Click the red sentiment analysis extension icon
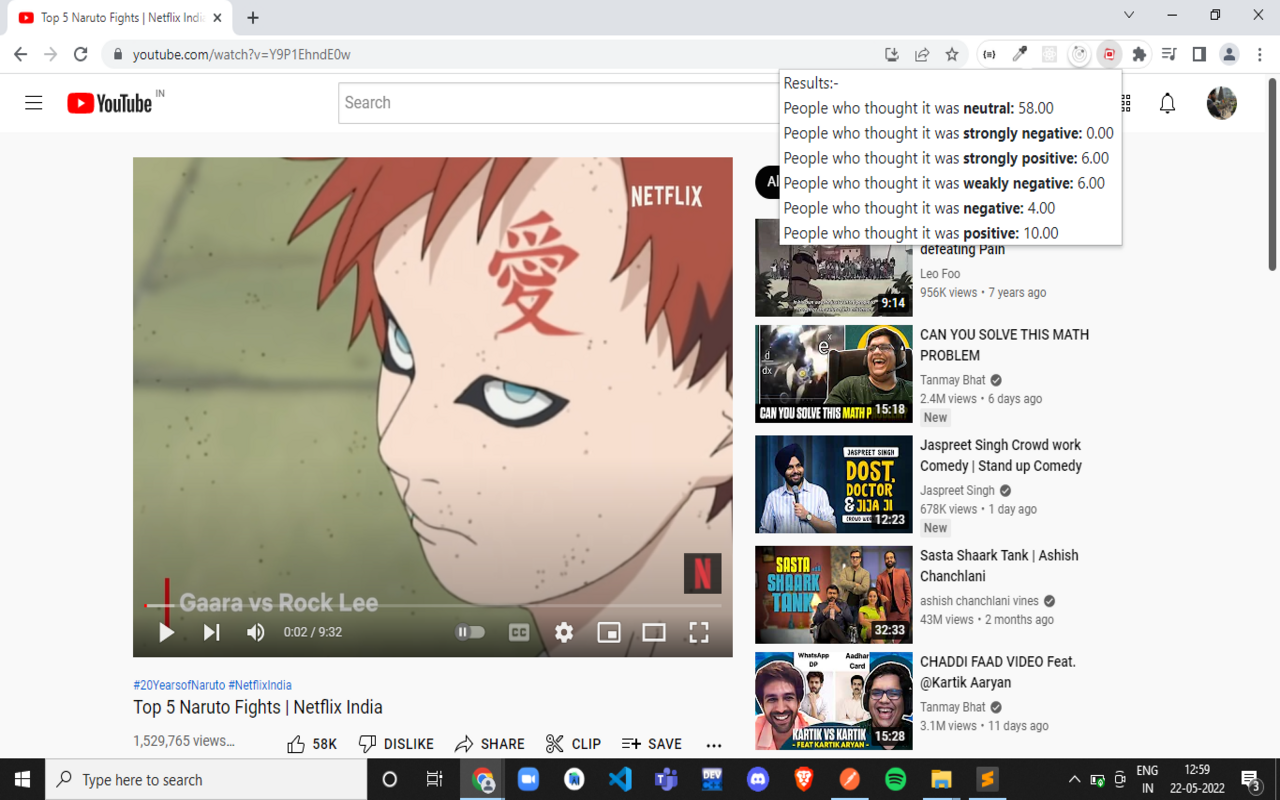This screenshot has height=800, width=1280. 1109,54
